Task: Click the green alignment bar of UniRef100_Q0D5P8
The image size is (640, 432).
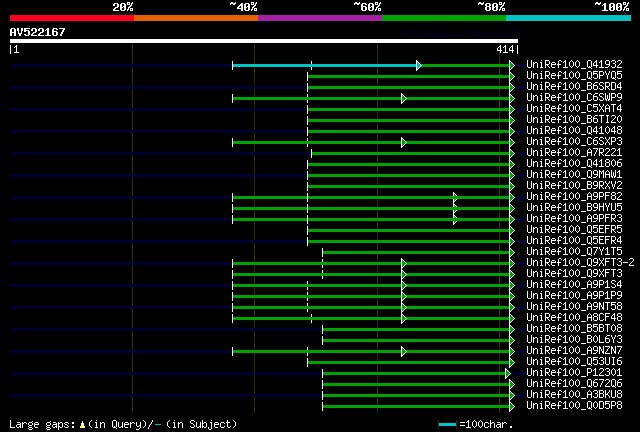Action: pyautogui.click(x=416, y=407)
